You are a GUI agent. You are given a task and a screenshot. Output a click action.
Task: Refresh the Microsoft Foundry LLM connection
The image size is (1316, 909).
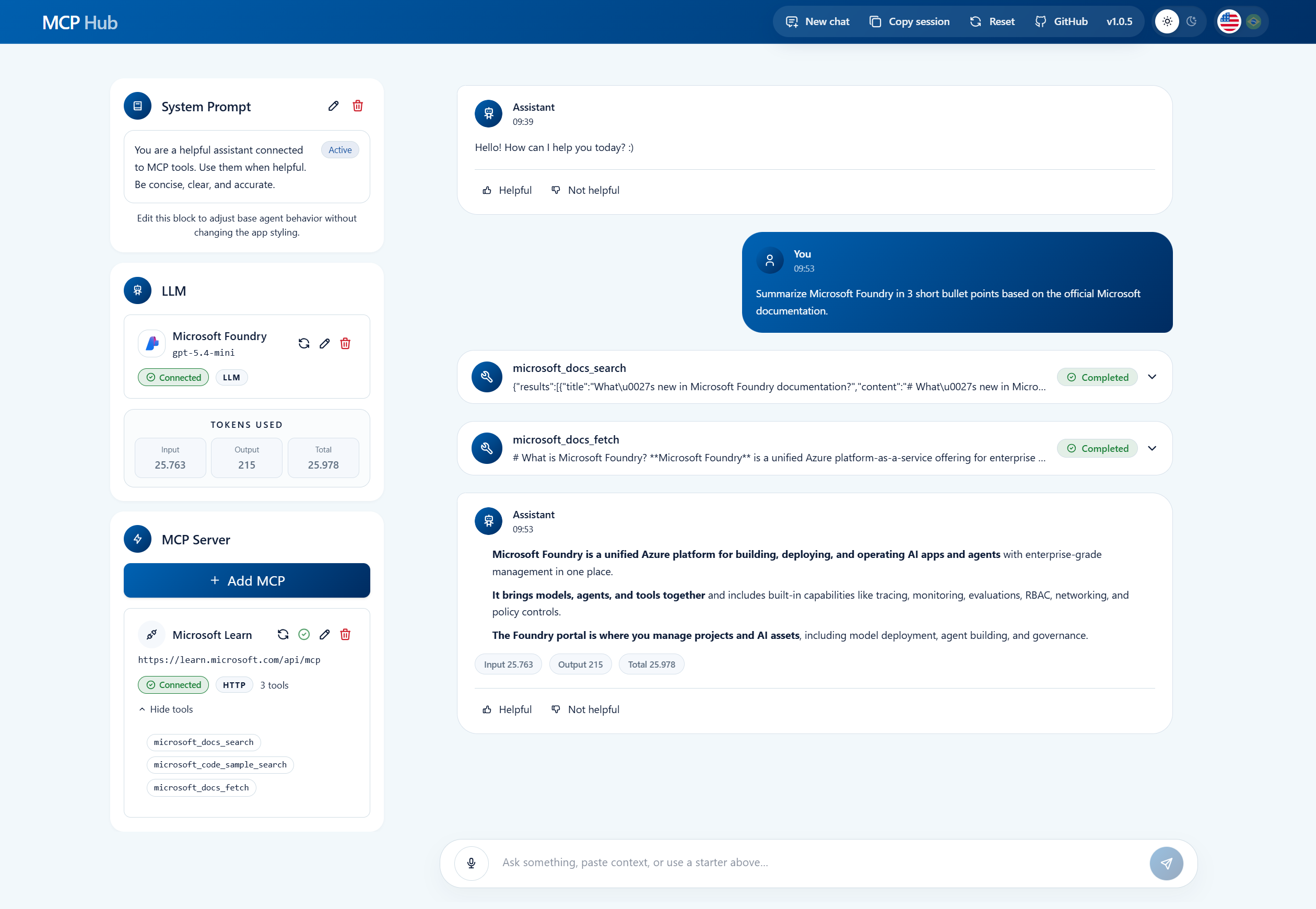pyautogui.click(x=304, y=343)
